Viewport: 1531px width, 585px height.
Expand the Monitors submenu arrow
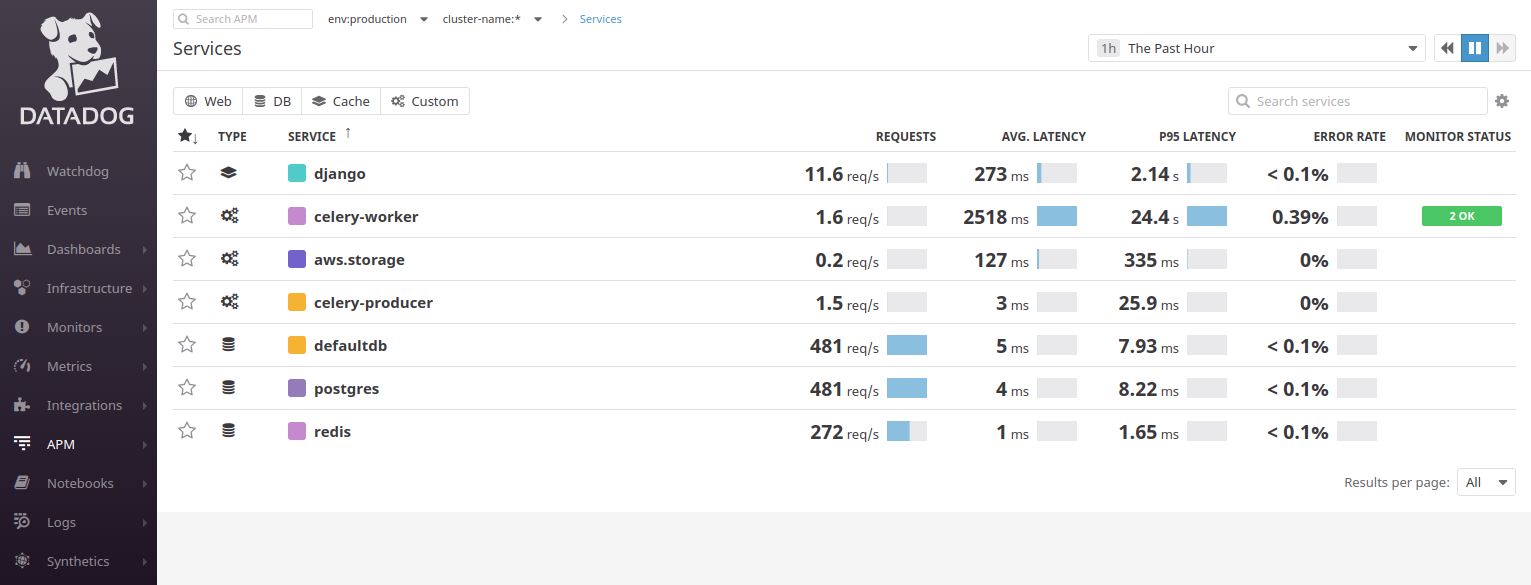[145, 327]
